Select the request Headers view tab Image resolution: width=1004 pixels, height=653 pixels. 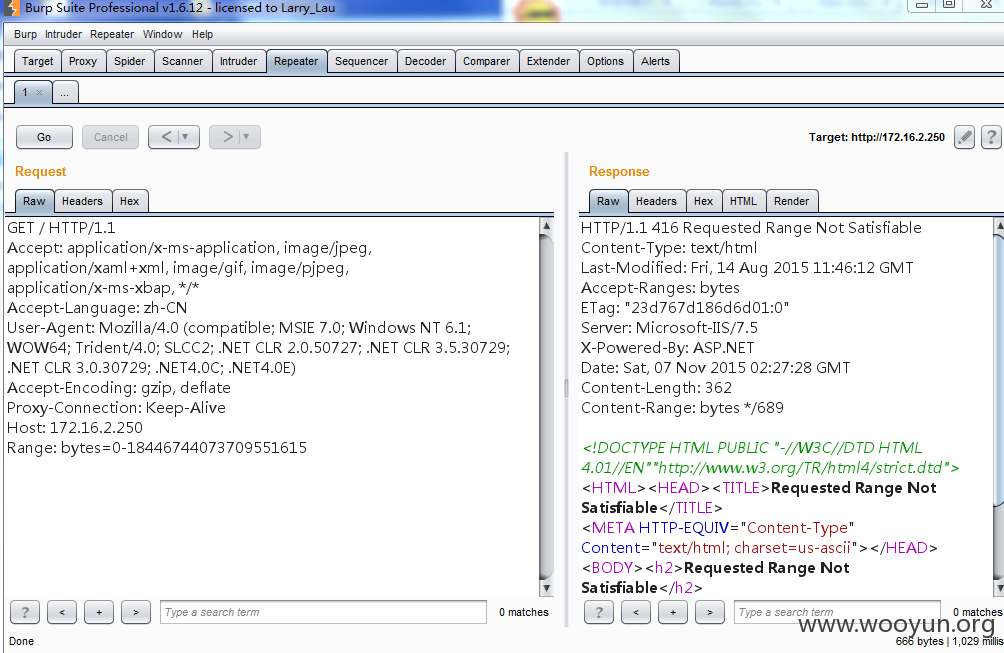click(82, 201)
